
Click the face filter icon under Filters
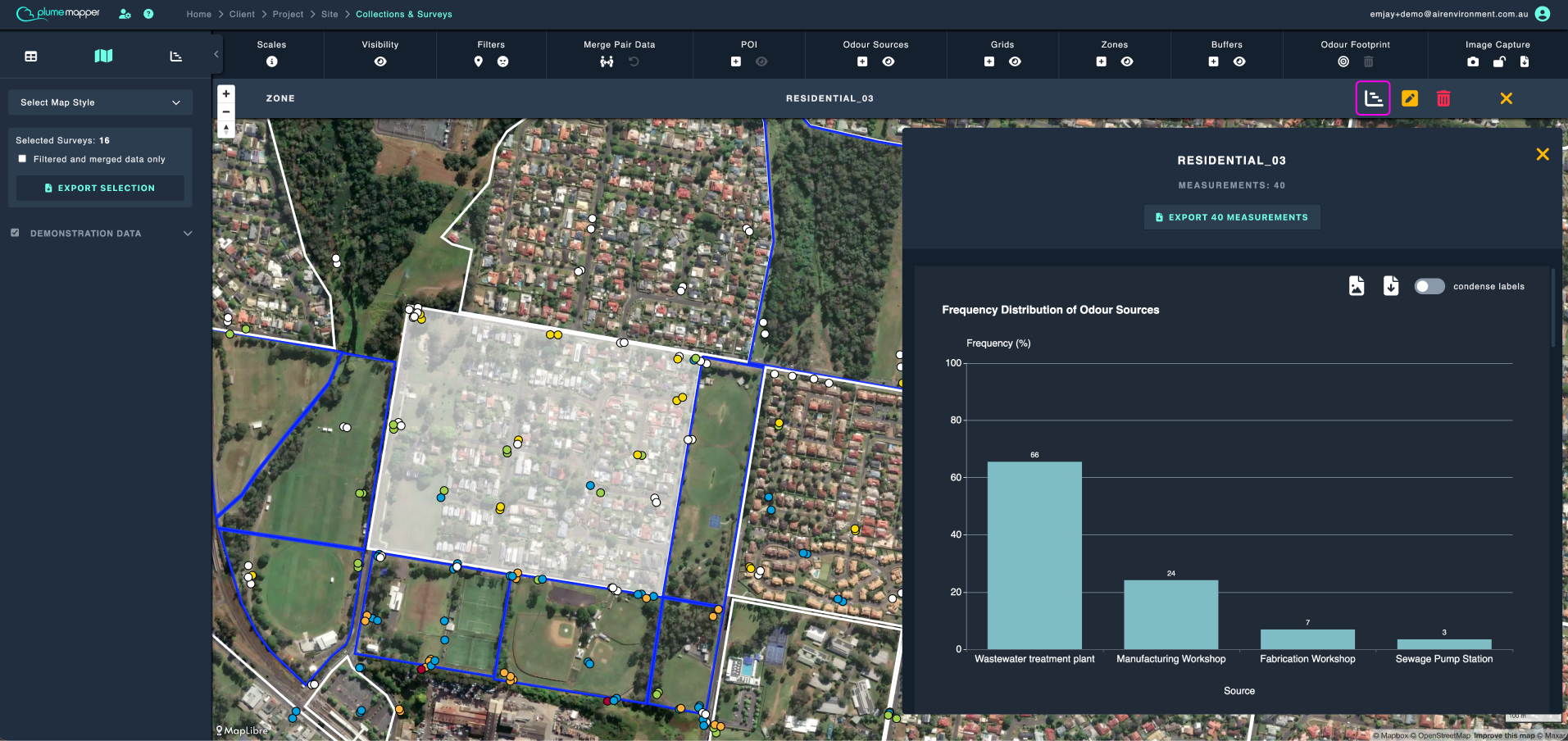[x=503, y=61]
